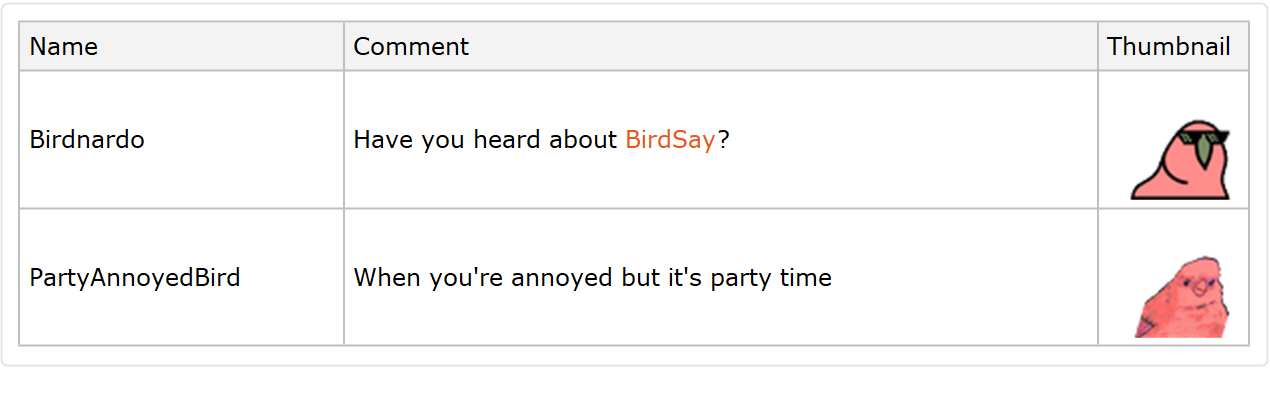The image size is (1270, 400).
Task: Click the text 'Have you heard about'
Action: click(x=485, y=140)
